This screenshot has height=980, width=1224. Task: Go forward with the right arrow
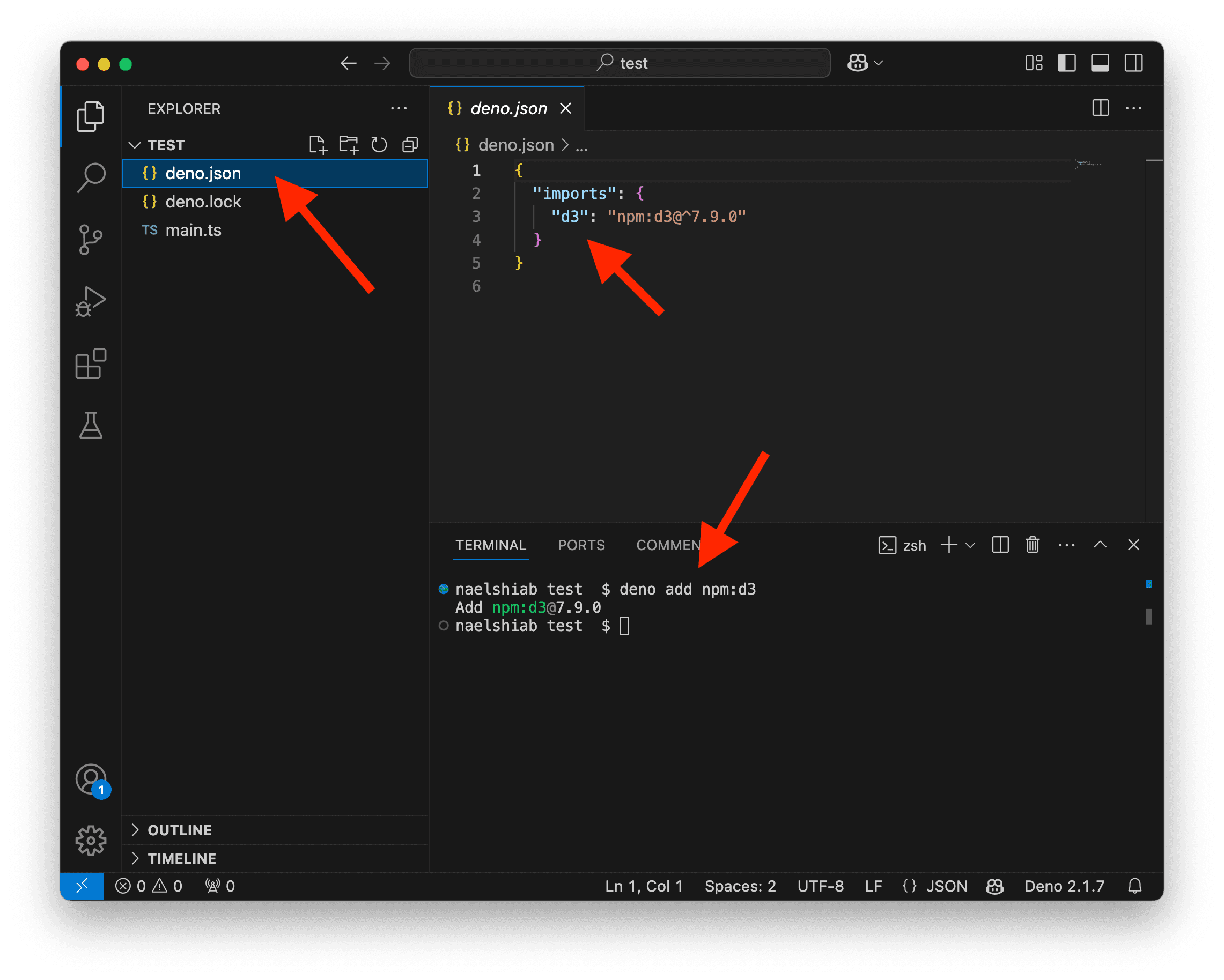382,63
